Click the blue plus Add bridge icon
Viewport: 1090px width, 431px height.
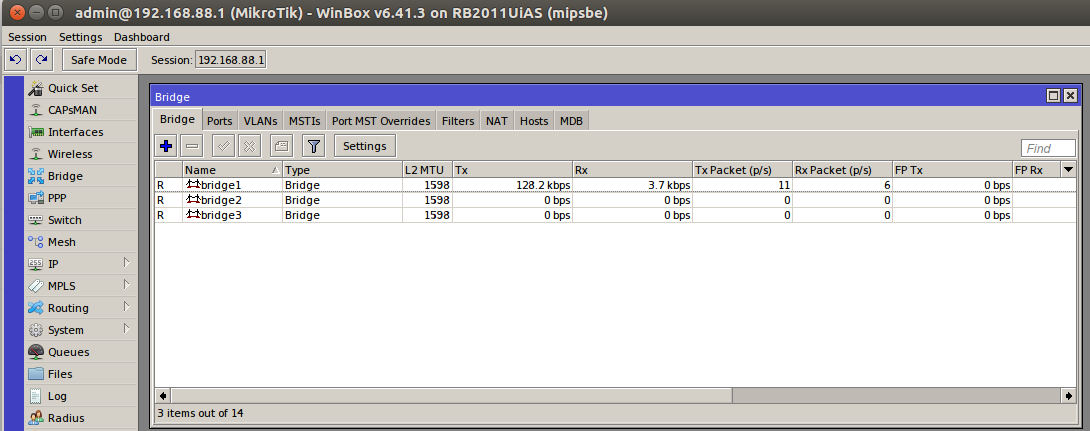[167, 146]
